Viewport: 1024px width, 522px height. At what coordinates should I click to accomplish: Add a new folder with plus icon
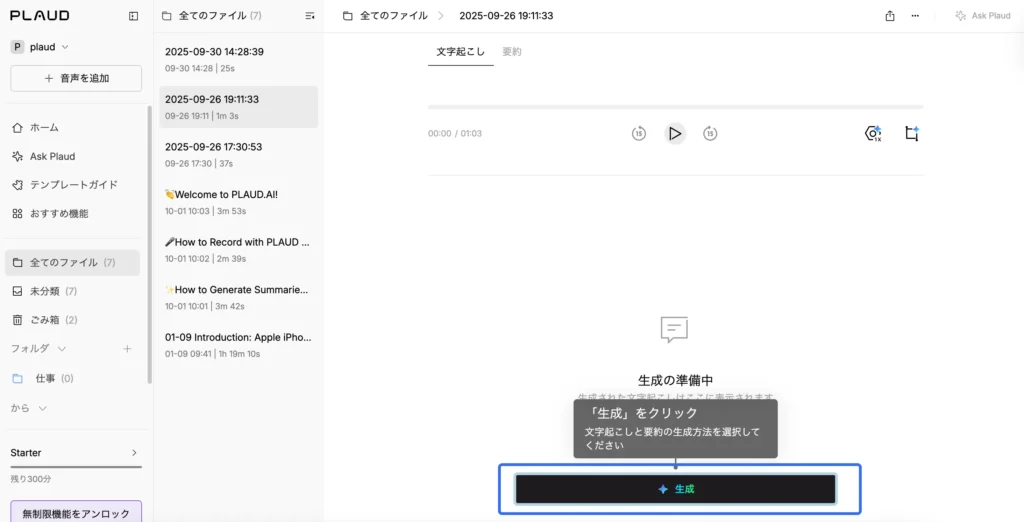click(127, 349)
